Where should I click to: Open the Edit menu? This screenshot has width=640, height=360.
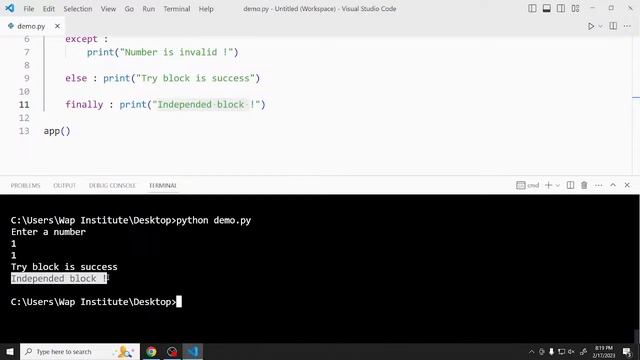click(49, 9)
